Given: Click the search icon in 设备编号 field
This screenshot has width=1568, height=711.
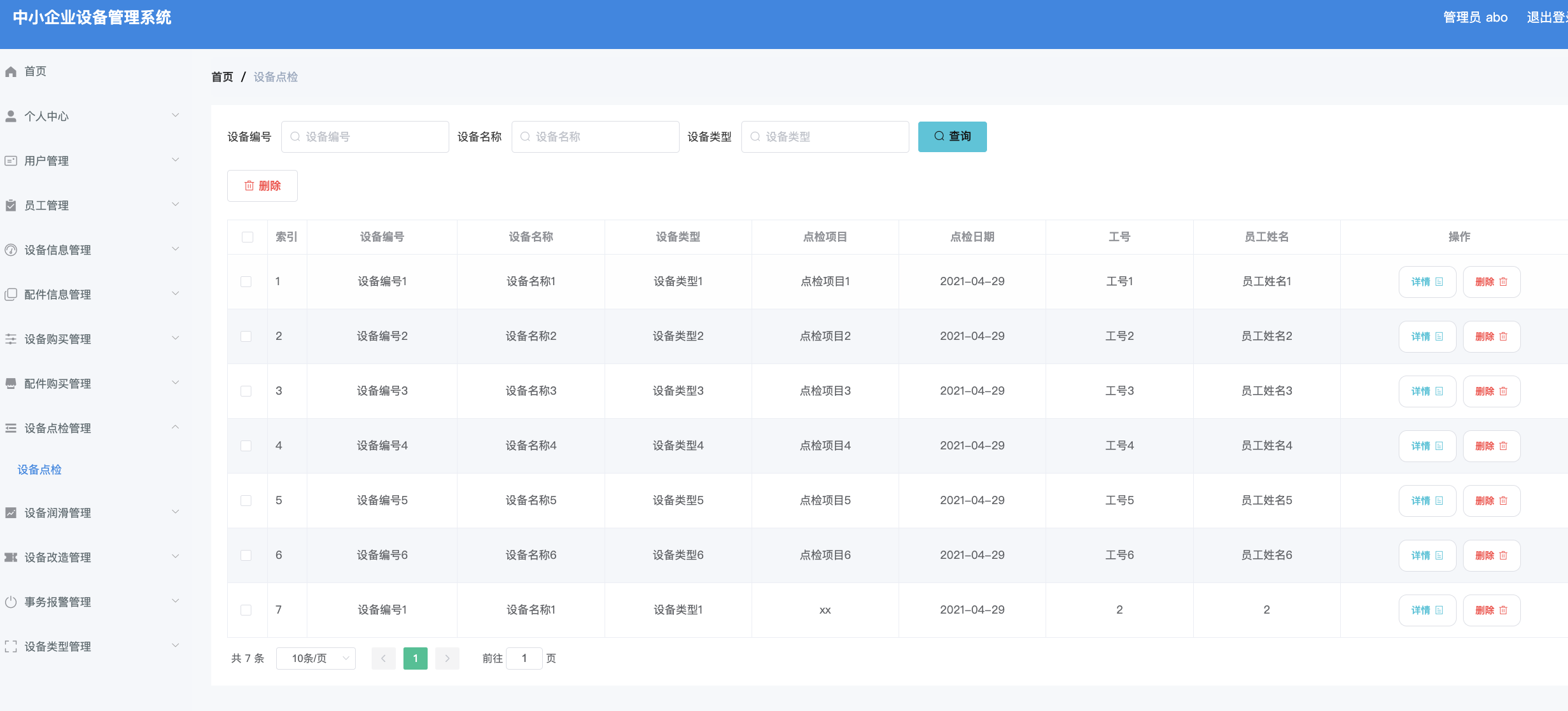Looking at the screenshot, I should (x=295, y=136).
